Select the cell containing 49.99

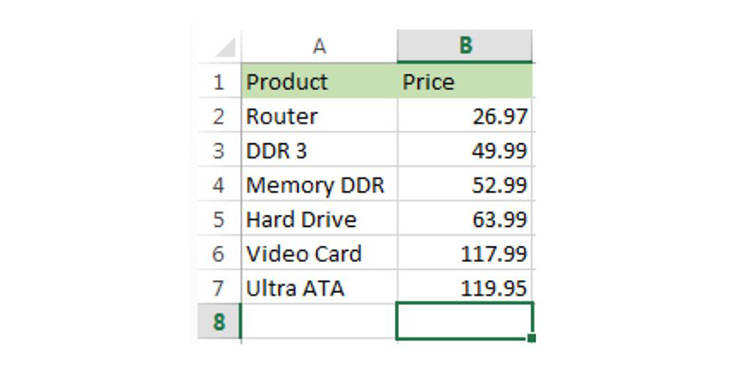[x=464, y=150]
